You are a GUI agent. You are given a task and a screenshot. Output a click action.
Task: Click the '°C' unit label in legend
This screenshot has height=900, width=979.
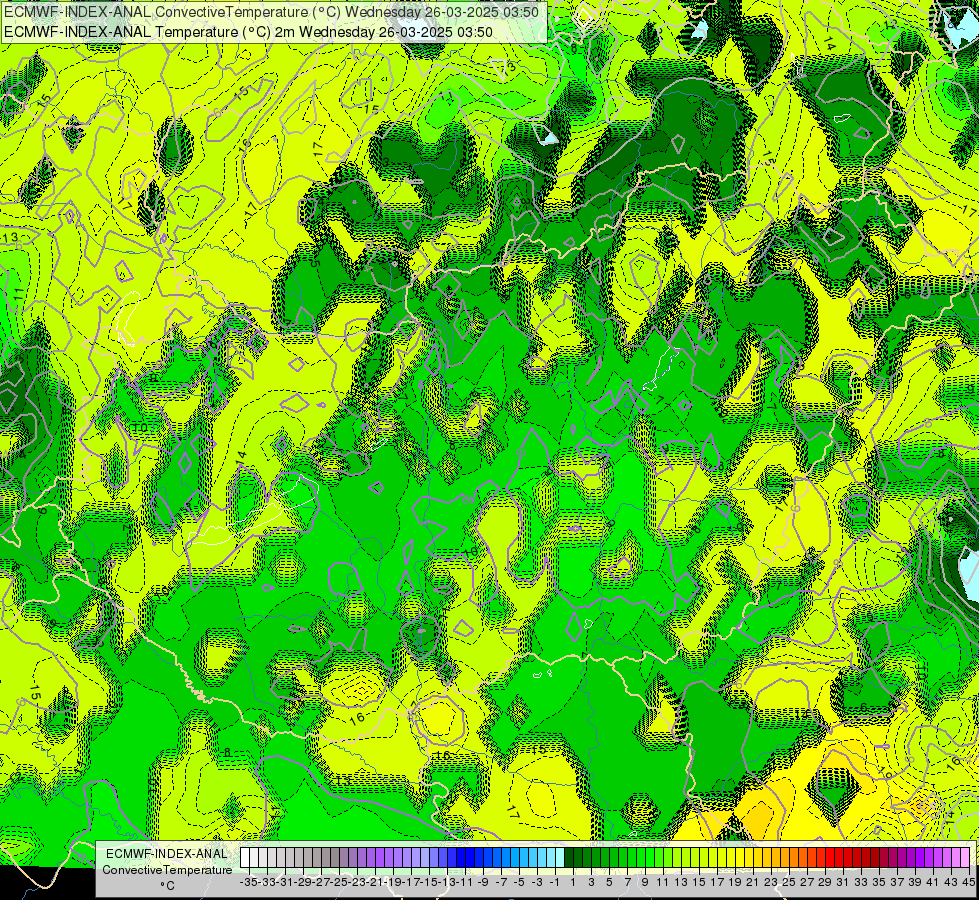167,886
